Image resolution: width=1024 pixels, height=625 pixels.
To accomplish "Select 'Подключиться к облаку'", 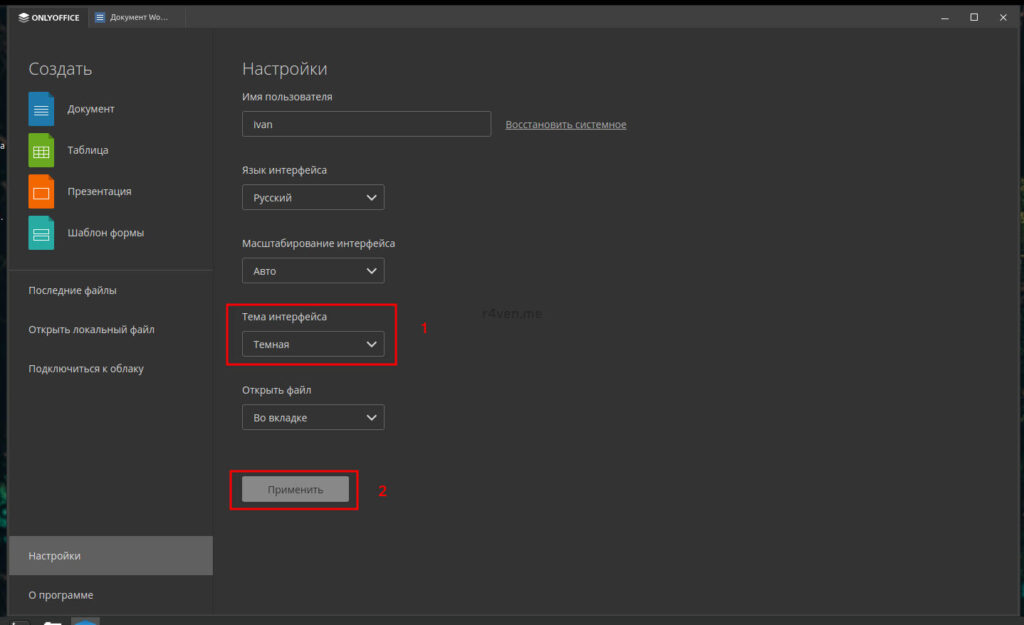I will (86, 369).
